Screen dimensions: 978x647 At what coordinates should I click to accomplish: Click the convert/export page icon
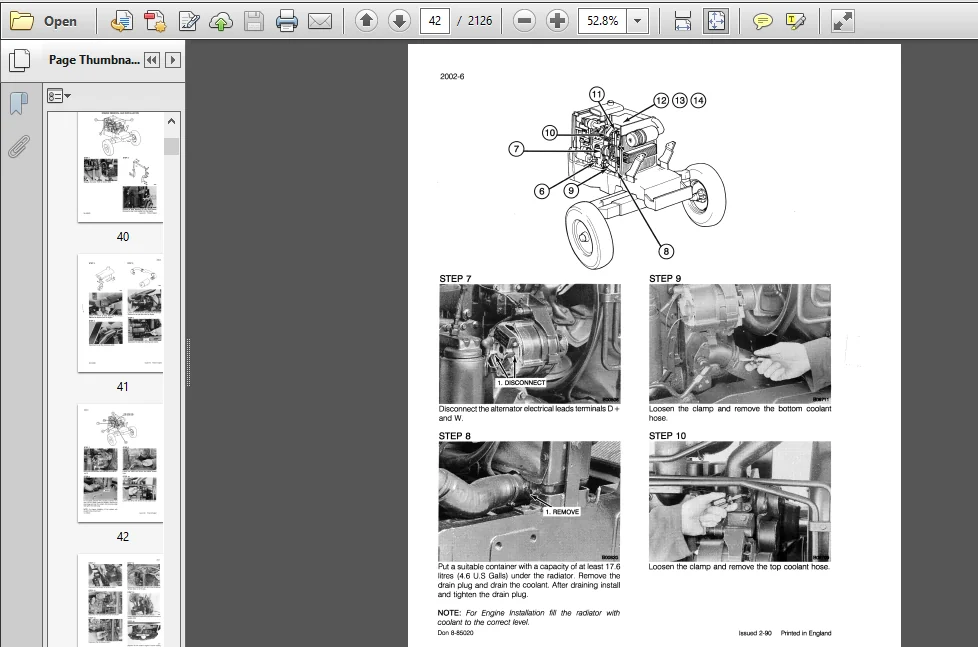122,21
